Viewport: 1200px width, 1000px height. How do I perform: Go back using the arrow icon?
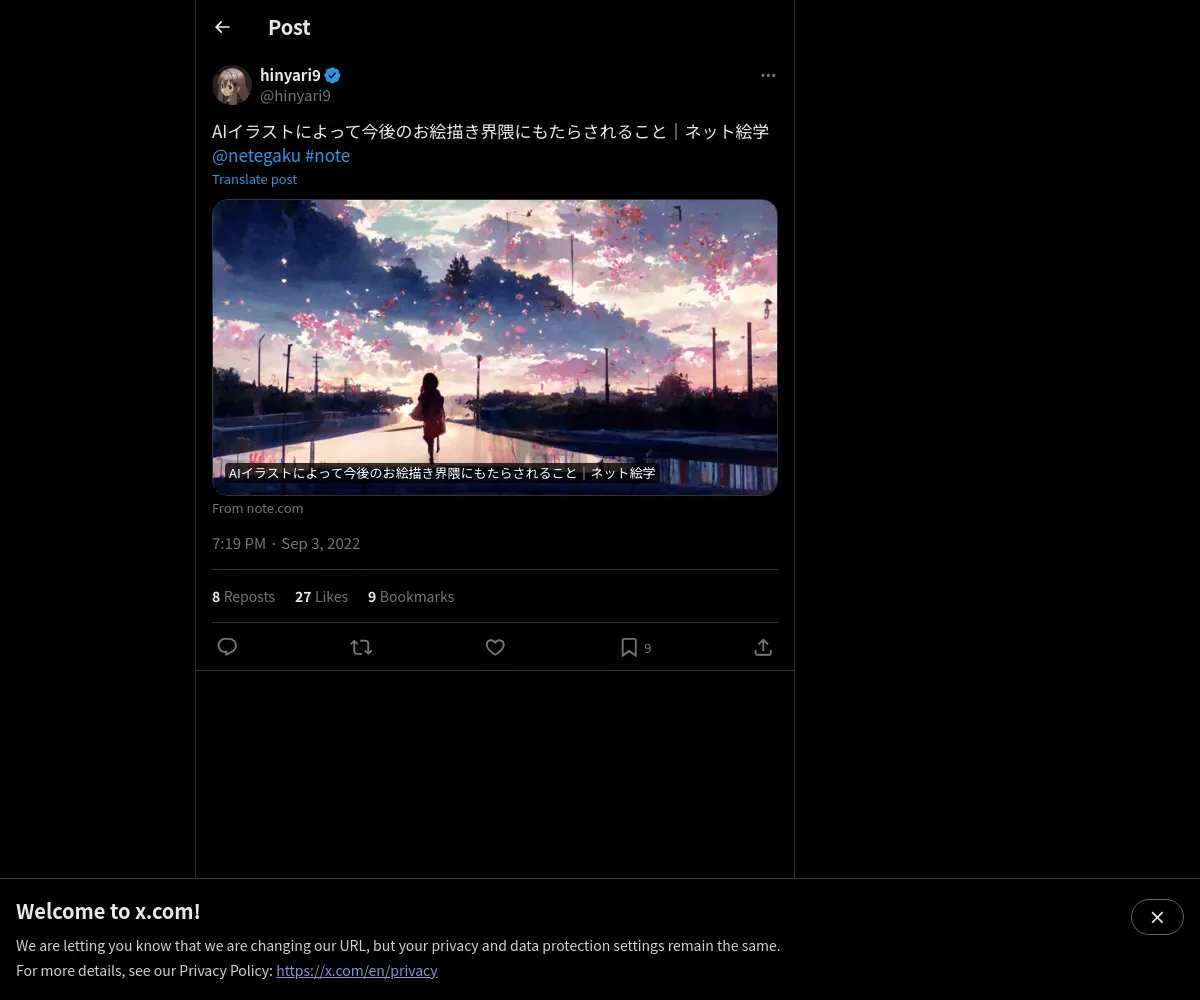click(222, 27)
